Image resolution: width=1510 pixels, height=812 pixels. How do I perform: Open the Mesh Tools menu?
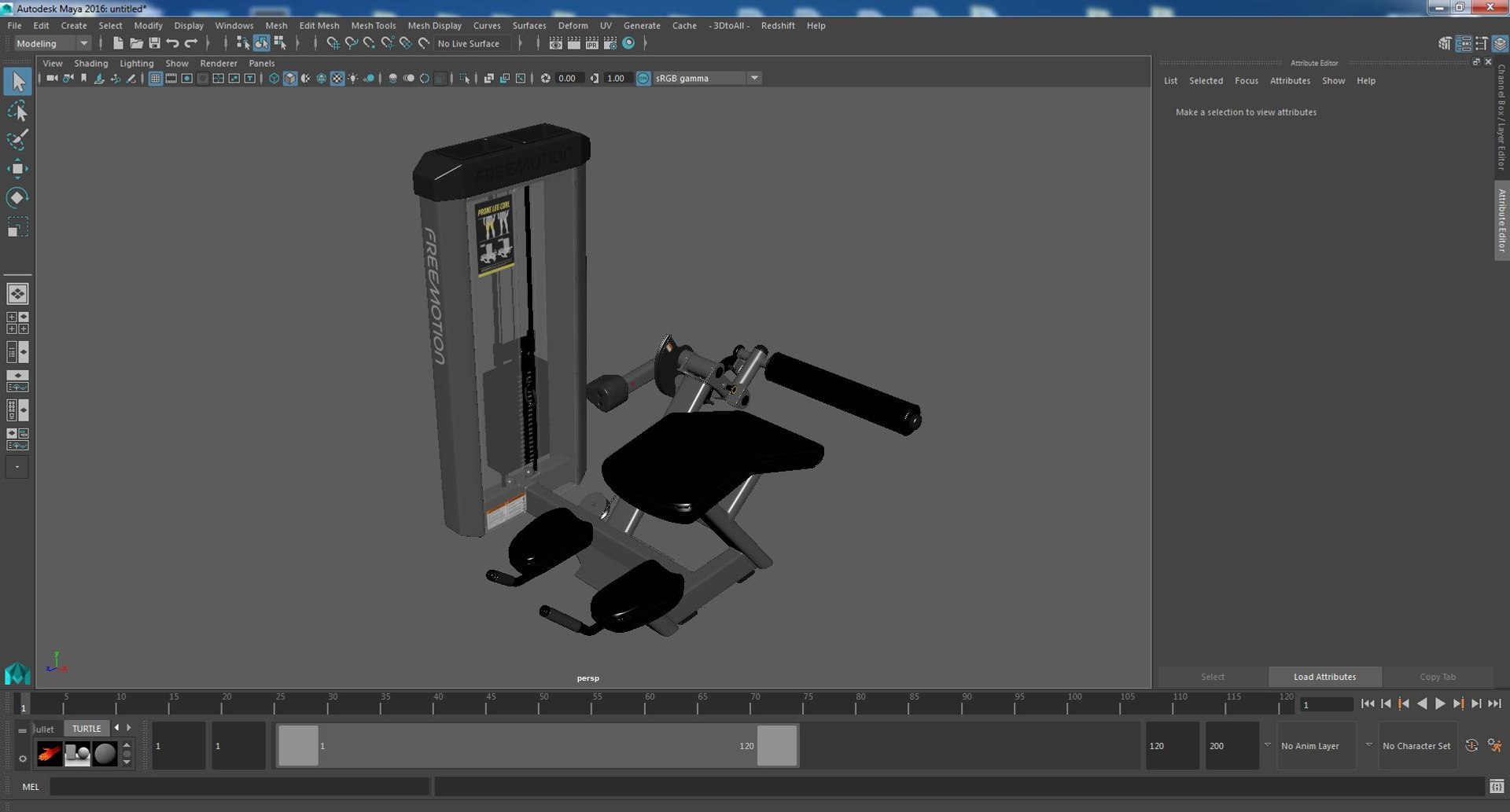(x=373, y=25)
